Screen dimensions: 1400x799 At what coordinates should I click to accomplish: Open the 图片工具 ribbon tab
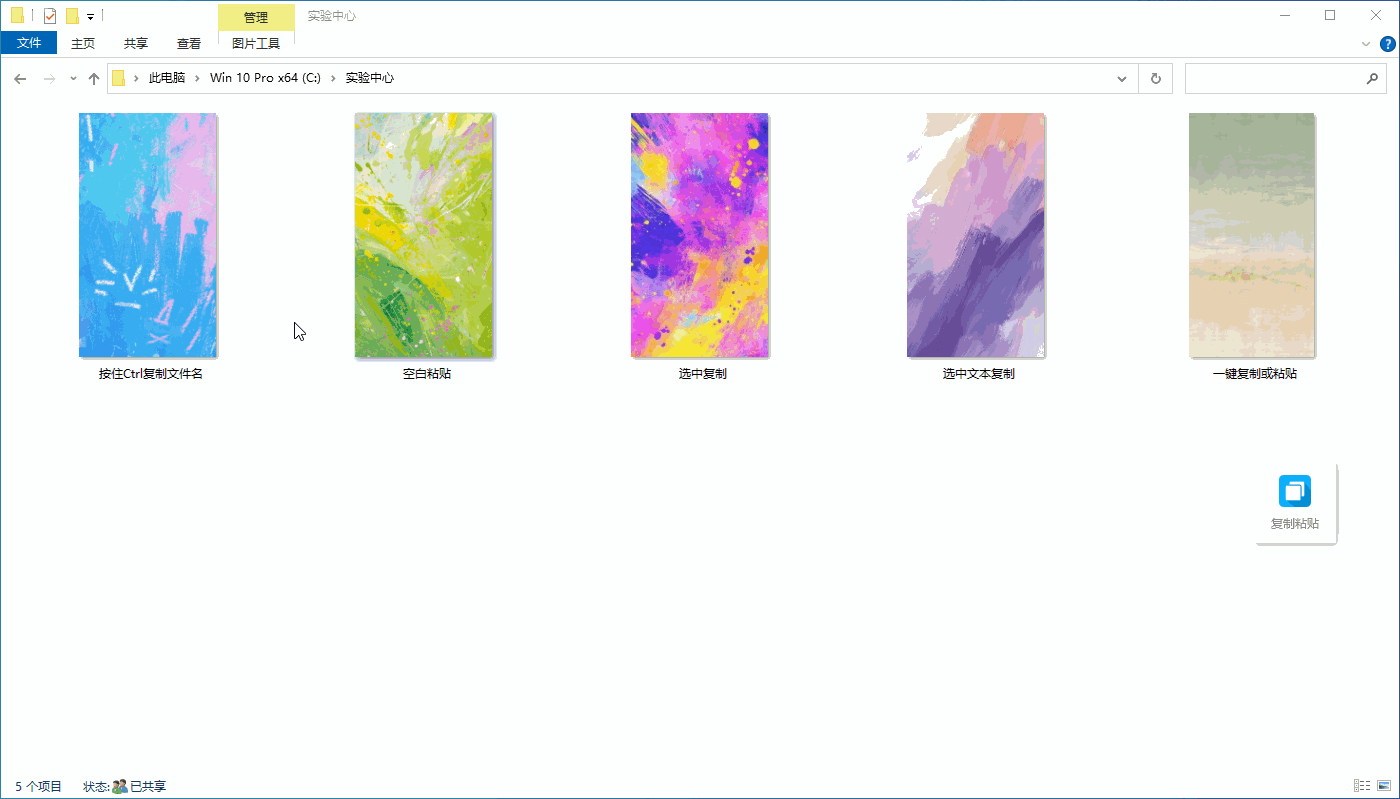point(256,43)
